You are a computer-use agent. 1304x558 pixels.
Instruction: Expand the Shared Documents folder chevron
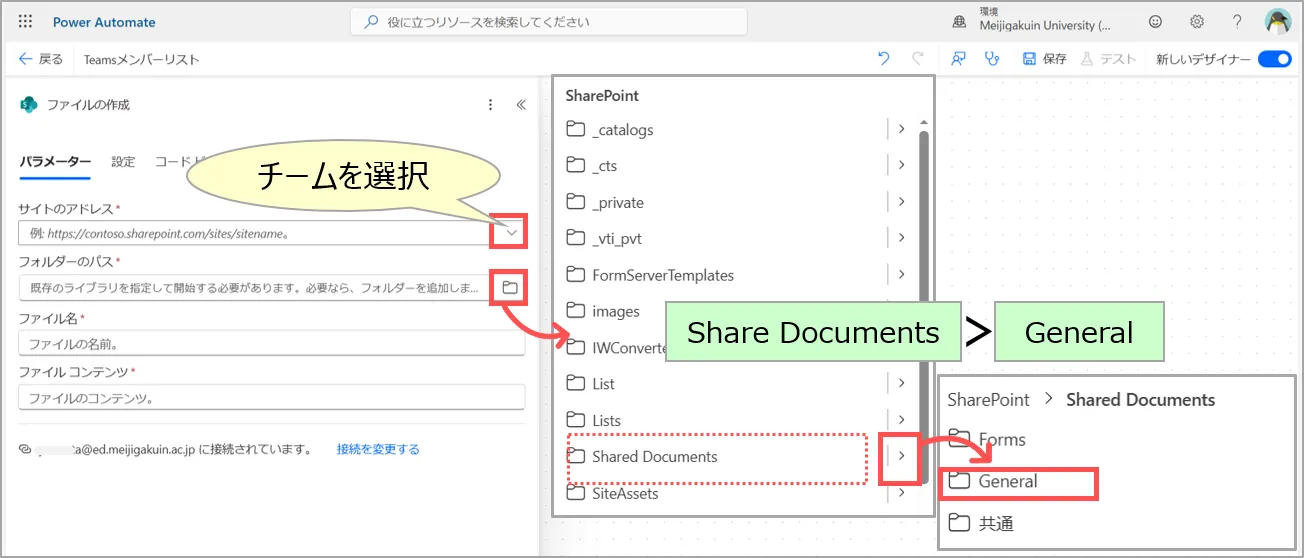tap(901, 456)
